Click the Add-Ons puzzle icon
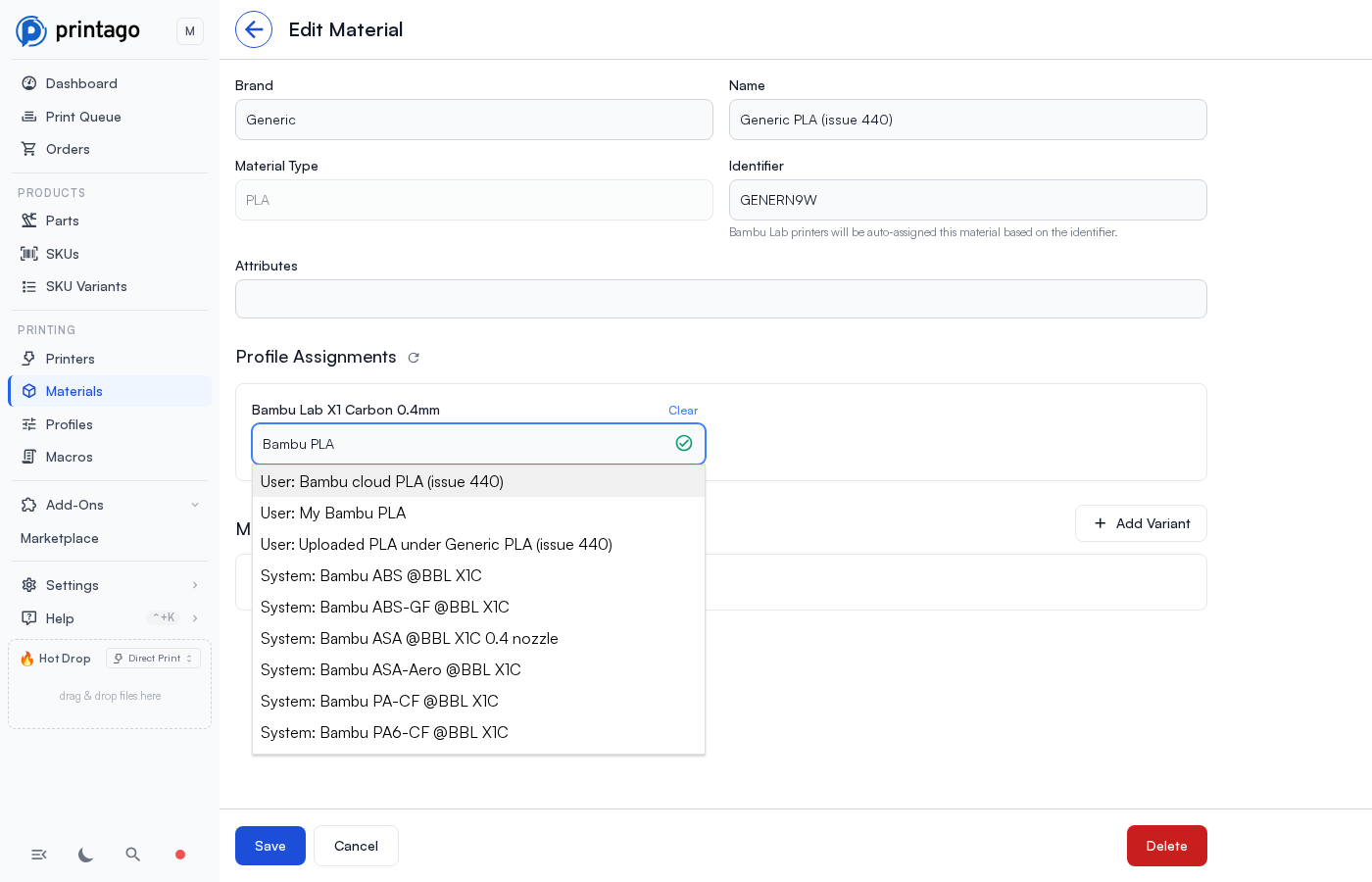Image resolution: width=1372 pixels, height=882 pixels. click(x=29, y=505)
